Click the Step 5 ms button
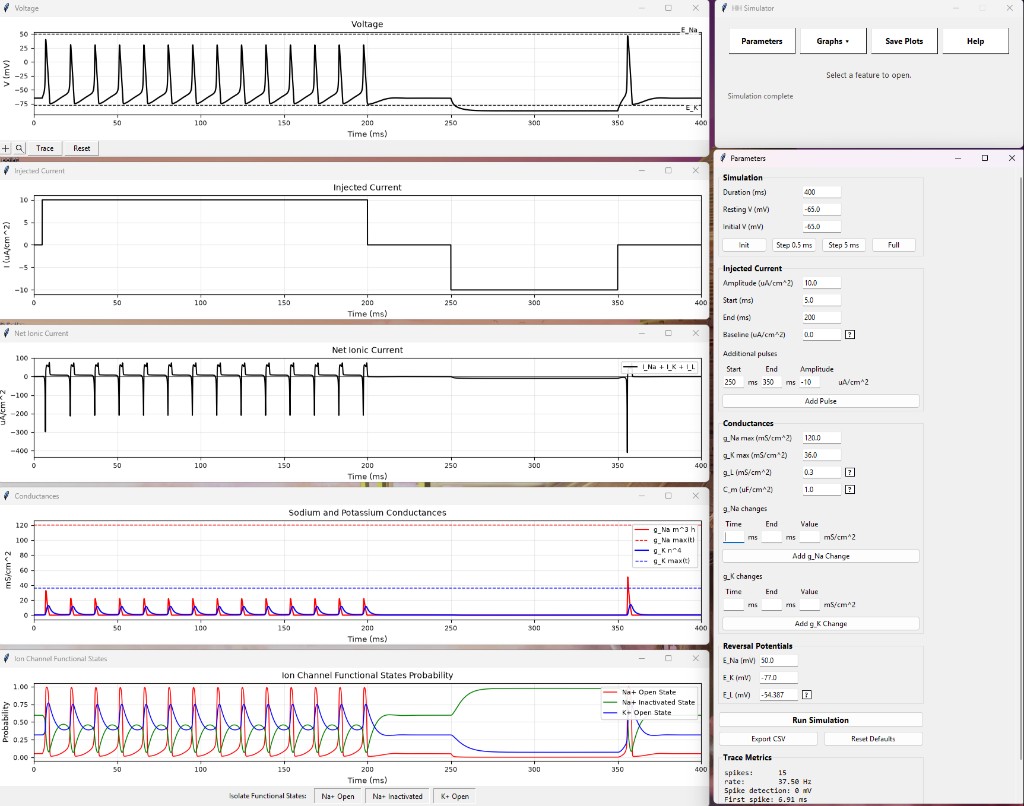The width and height of the screenshot is (1024, 806). [x=844, y=245]
